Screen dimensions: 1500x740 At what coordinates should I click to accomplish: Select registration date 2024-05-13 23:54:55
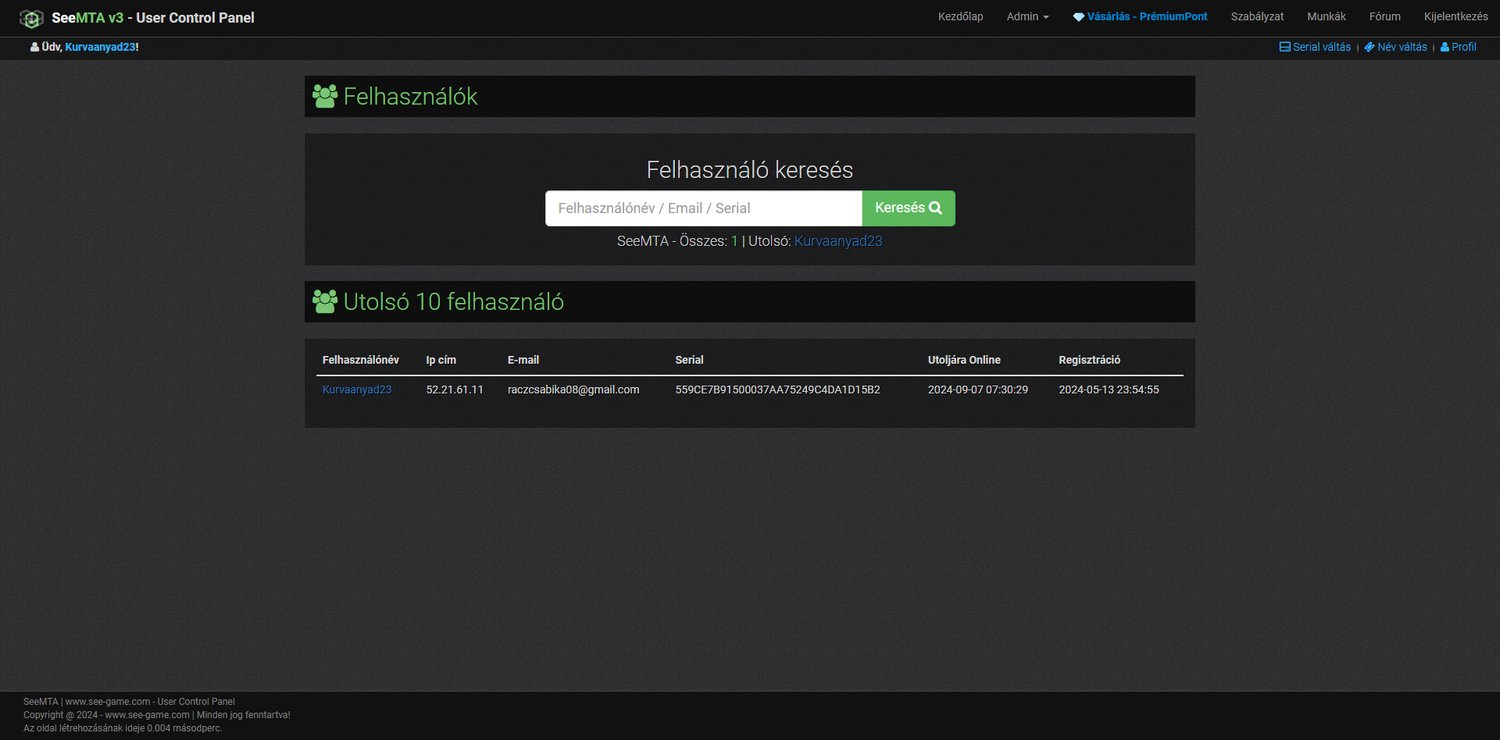pyautogui.click(x=1109, y=390)
